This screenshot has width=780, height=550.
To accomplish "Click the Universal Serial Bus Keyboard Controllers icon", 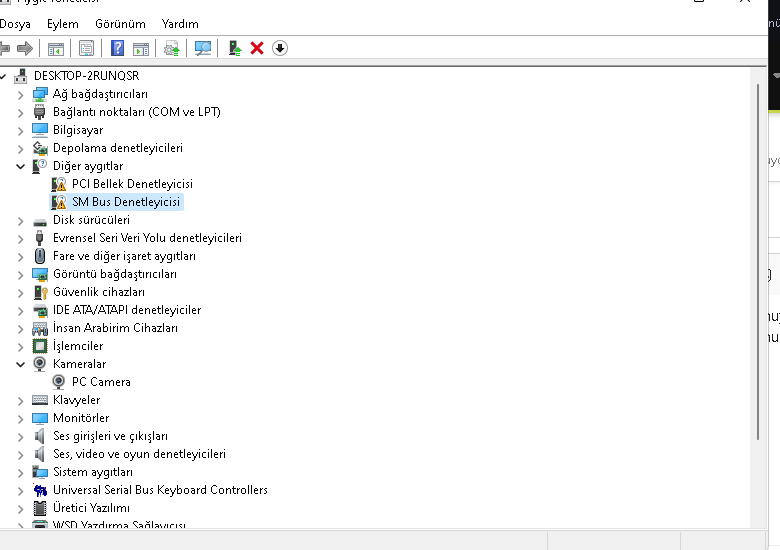I will coord(40,490).
